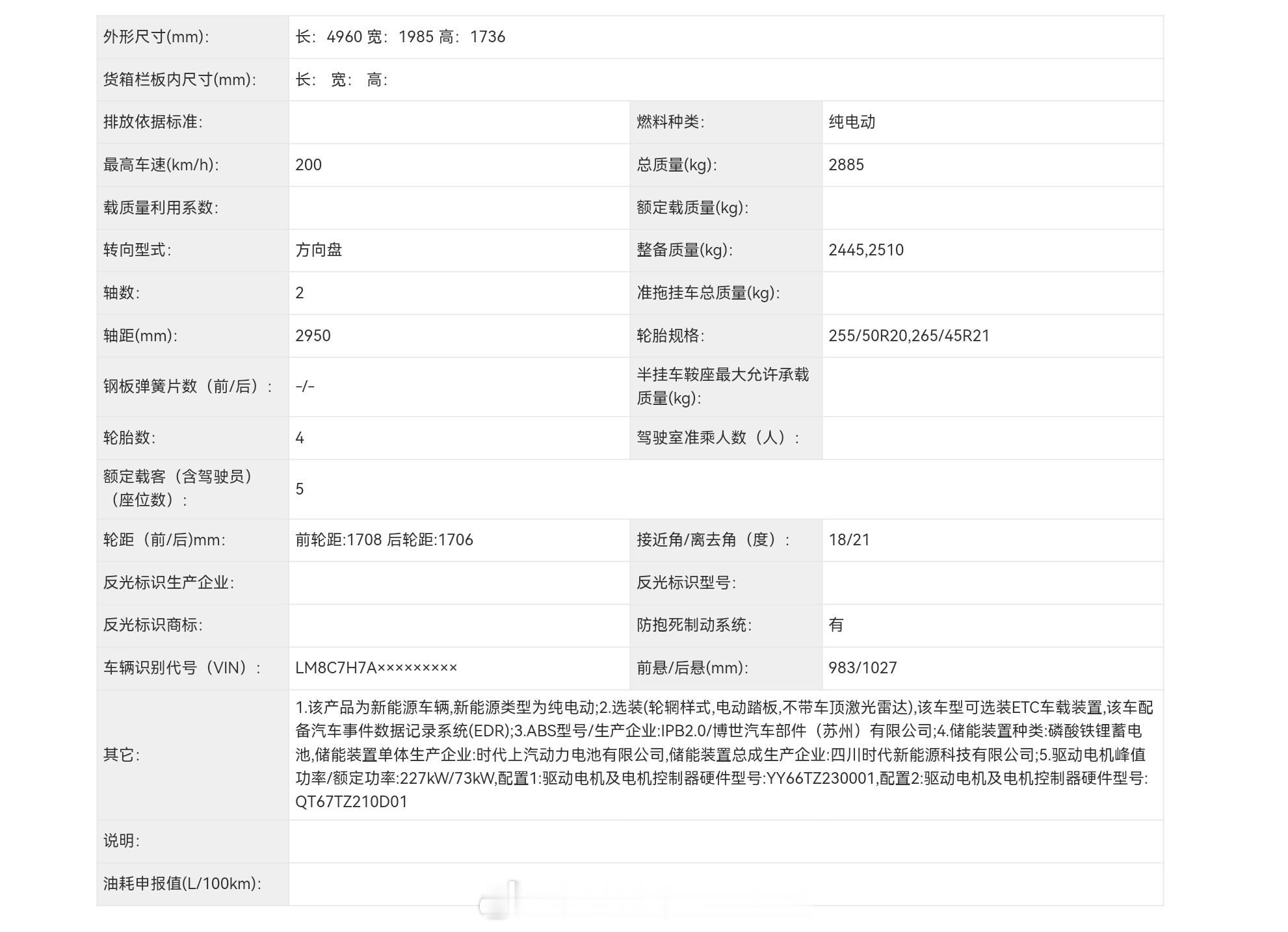
Task: Click the 其它 label cell
Action: point(192,755)
